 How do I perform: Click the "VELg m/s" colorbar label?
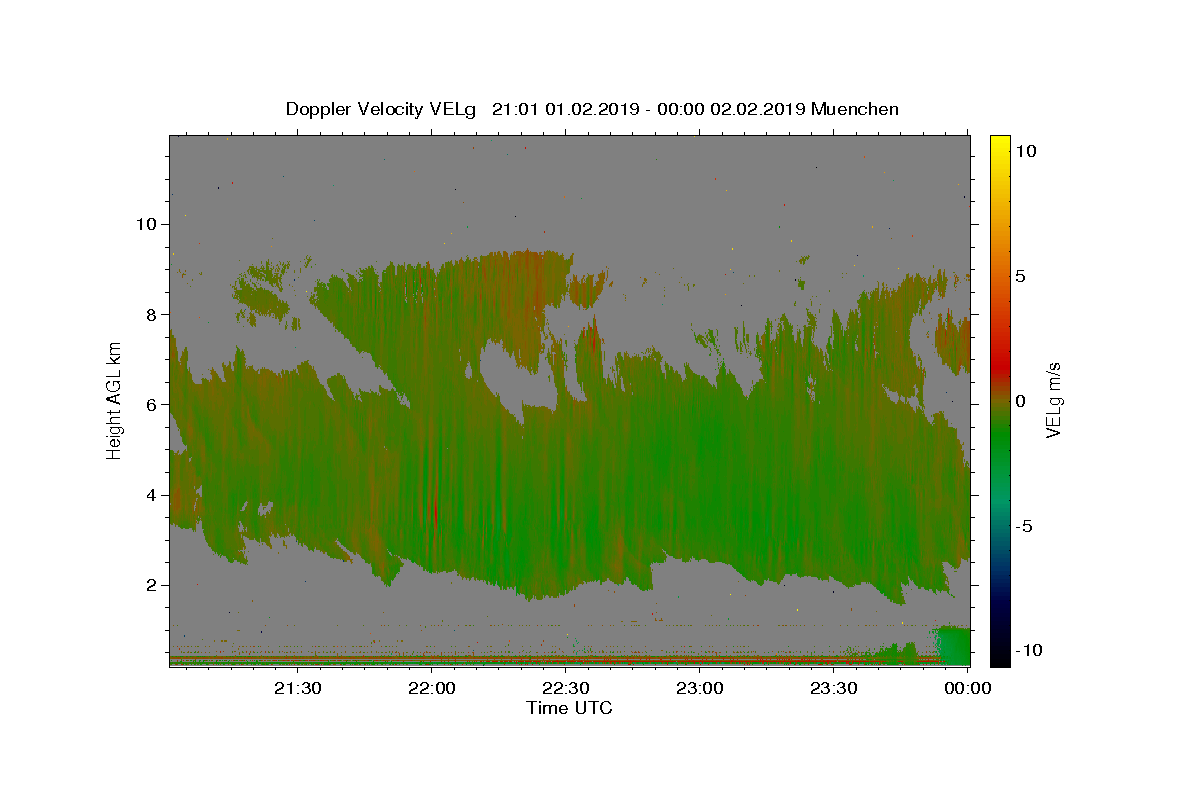[1052, 400]
